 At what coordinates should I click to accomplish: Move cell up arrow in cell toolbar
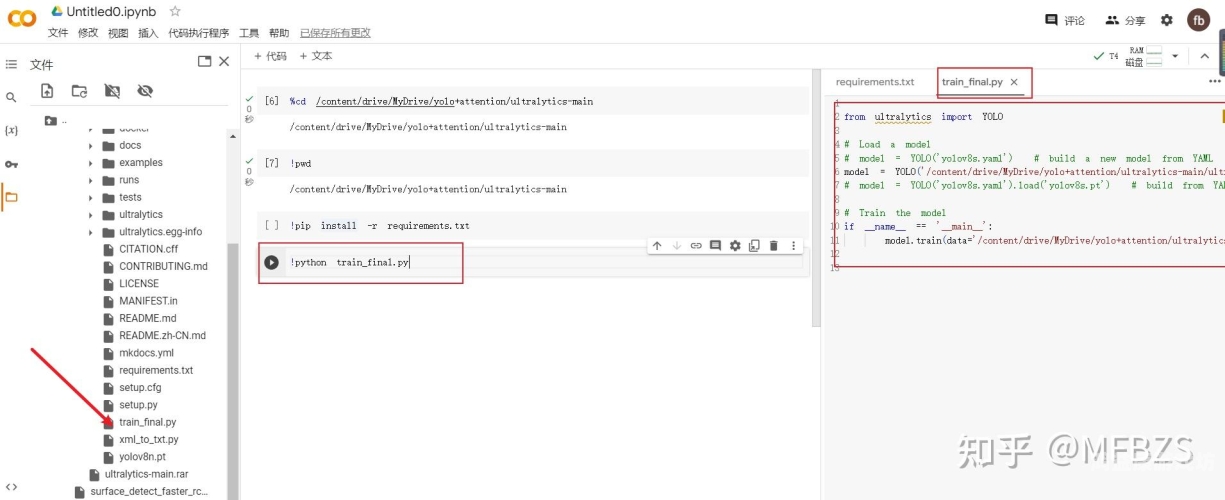(x=657, y=245)
